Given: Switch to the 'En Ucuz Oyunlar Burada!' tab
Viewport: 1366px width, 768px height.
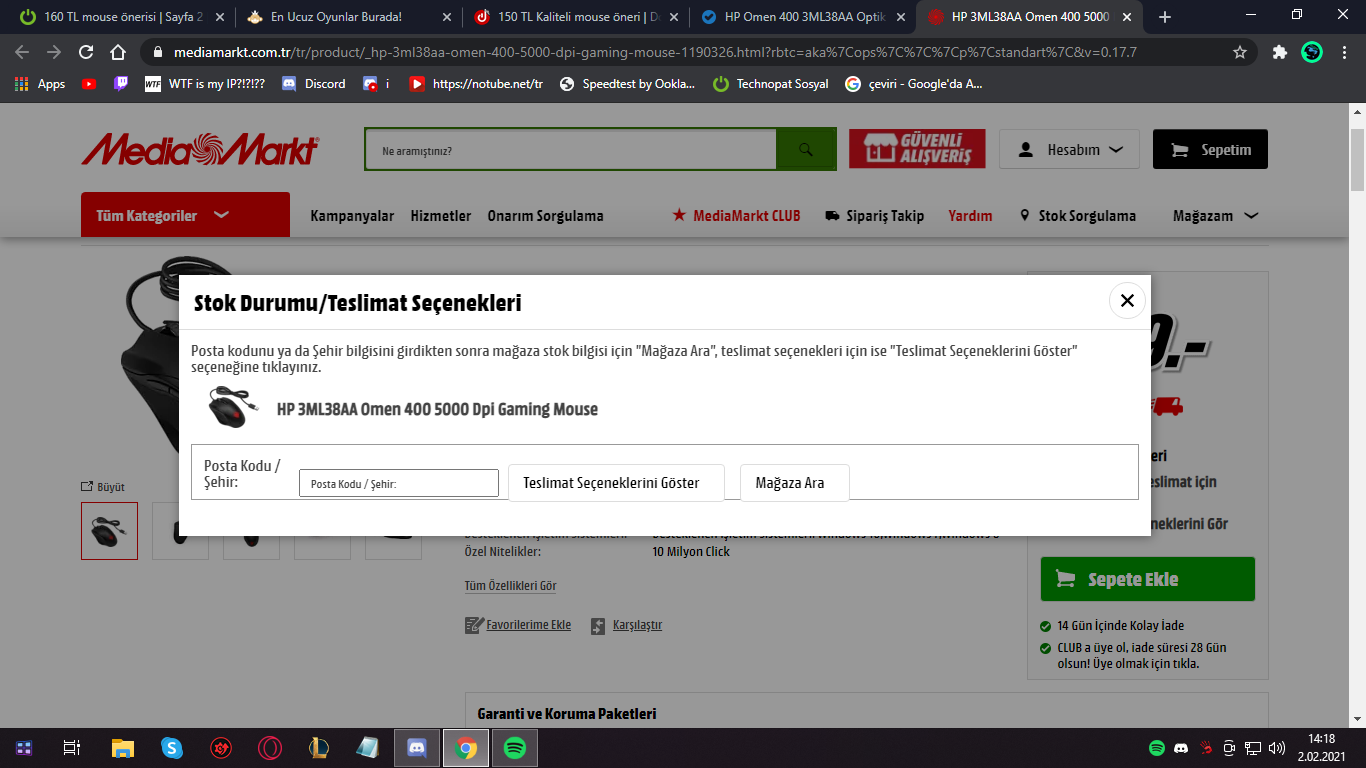Looking at the screenshot, I should pyautogui.click(x=346, y=17).
